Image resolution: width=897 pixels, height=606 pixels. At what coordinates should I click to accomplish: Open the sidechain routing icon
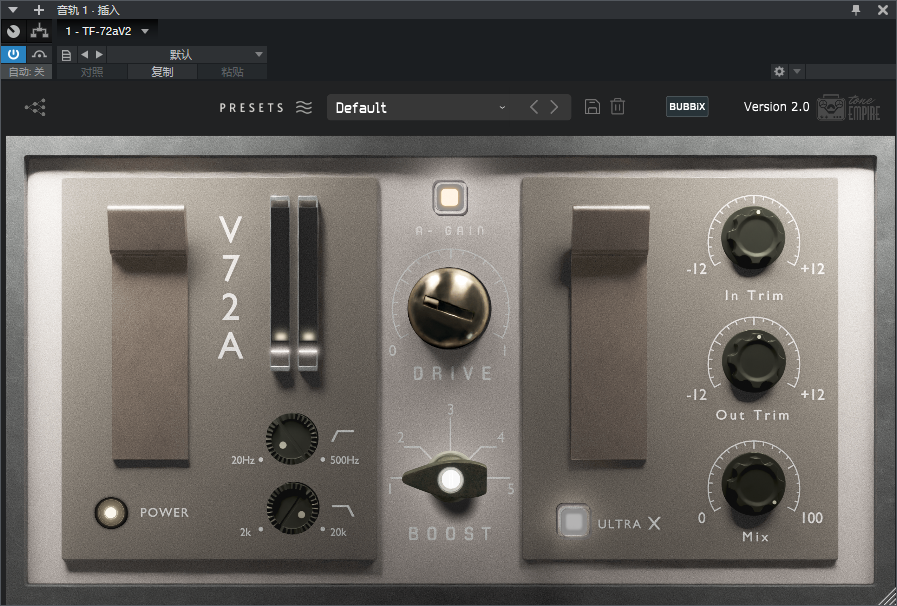pyautogui.click(x=39, y=31)
